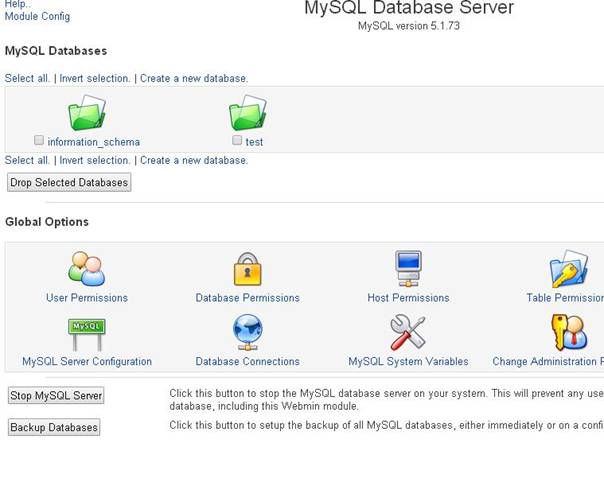Click the MySQL Databases heading
This screenshot has width=604, height=482.
[x=56, y=51]
